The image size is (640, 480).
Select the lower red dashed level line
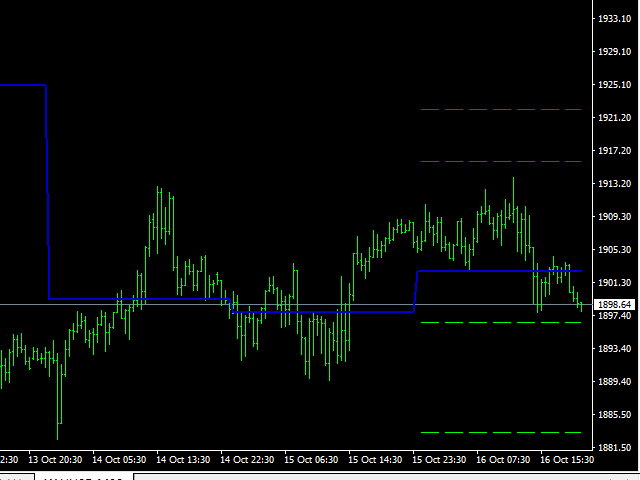coord(500,161)
